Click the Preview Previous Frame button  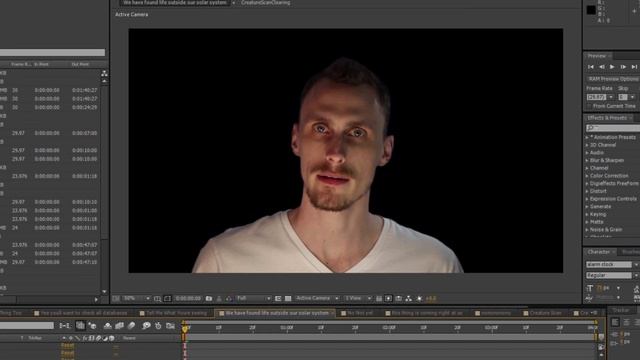click(602, 67)
